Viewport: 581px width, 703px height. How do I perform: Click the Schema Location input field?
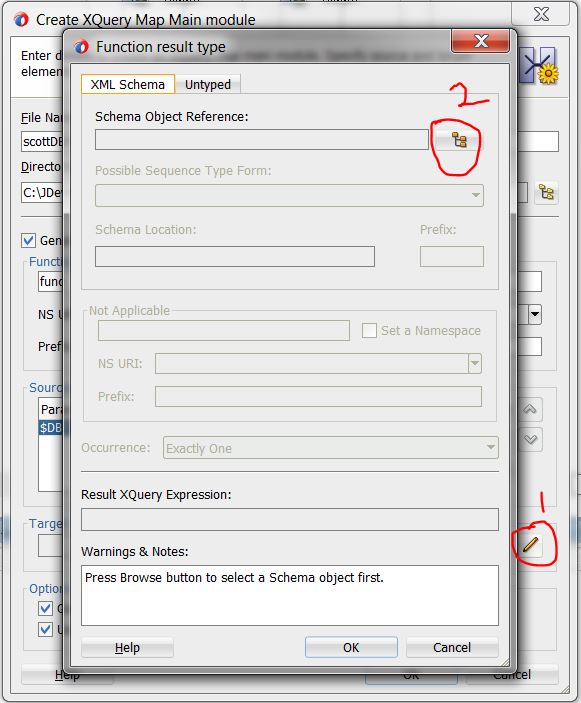pyautogui.click(x=234, y=256)
